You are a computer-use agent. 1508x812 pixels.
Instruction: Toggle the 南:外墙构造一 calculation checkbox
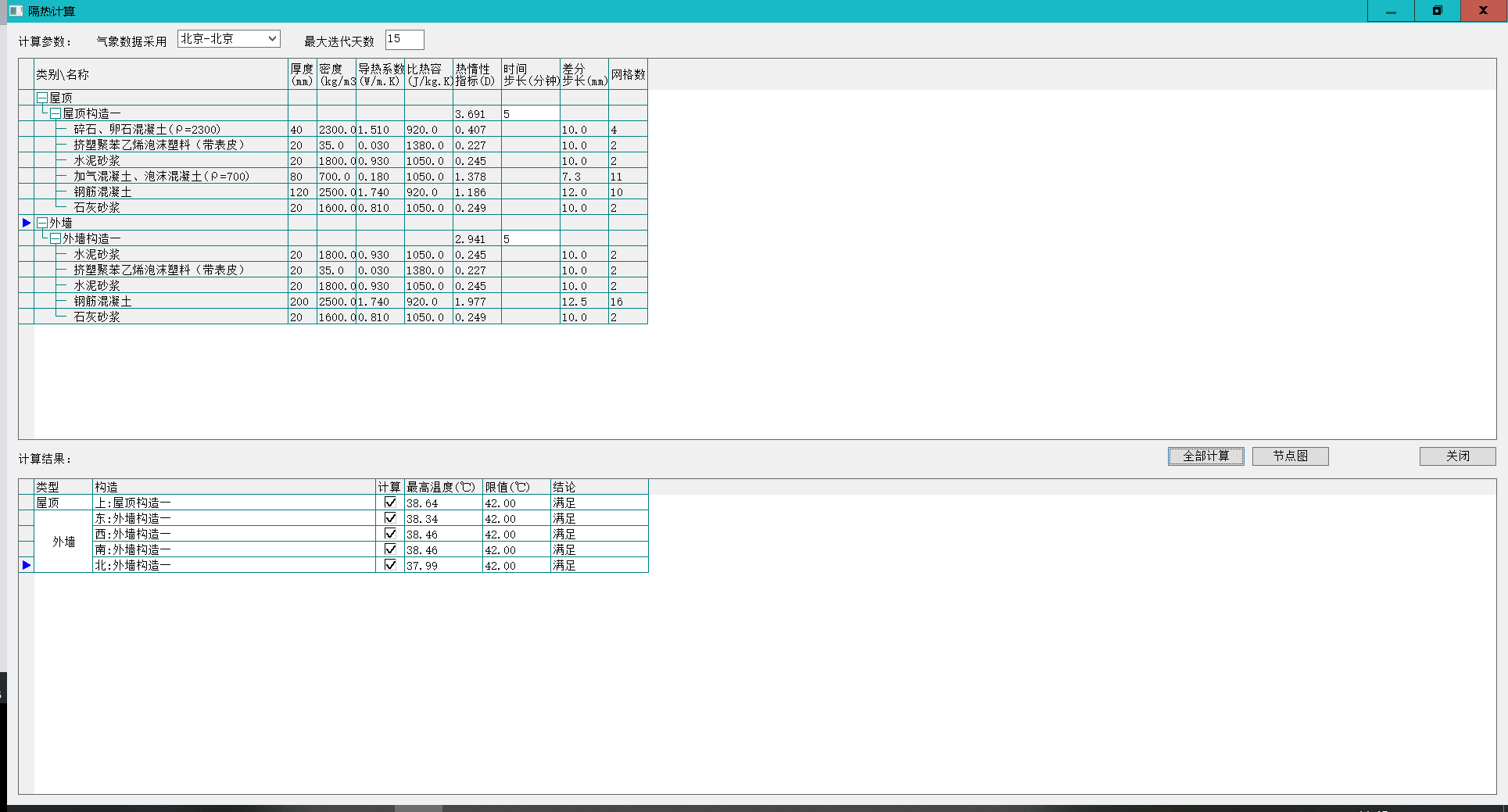[x=390, y=549]
